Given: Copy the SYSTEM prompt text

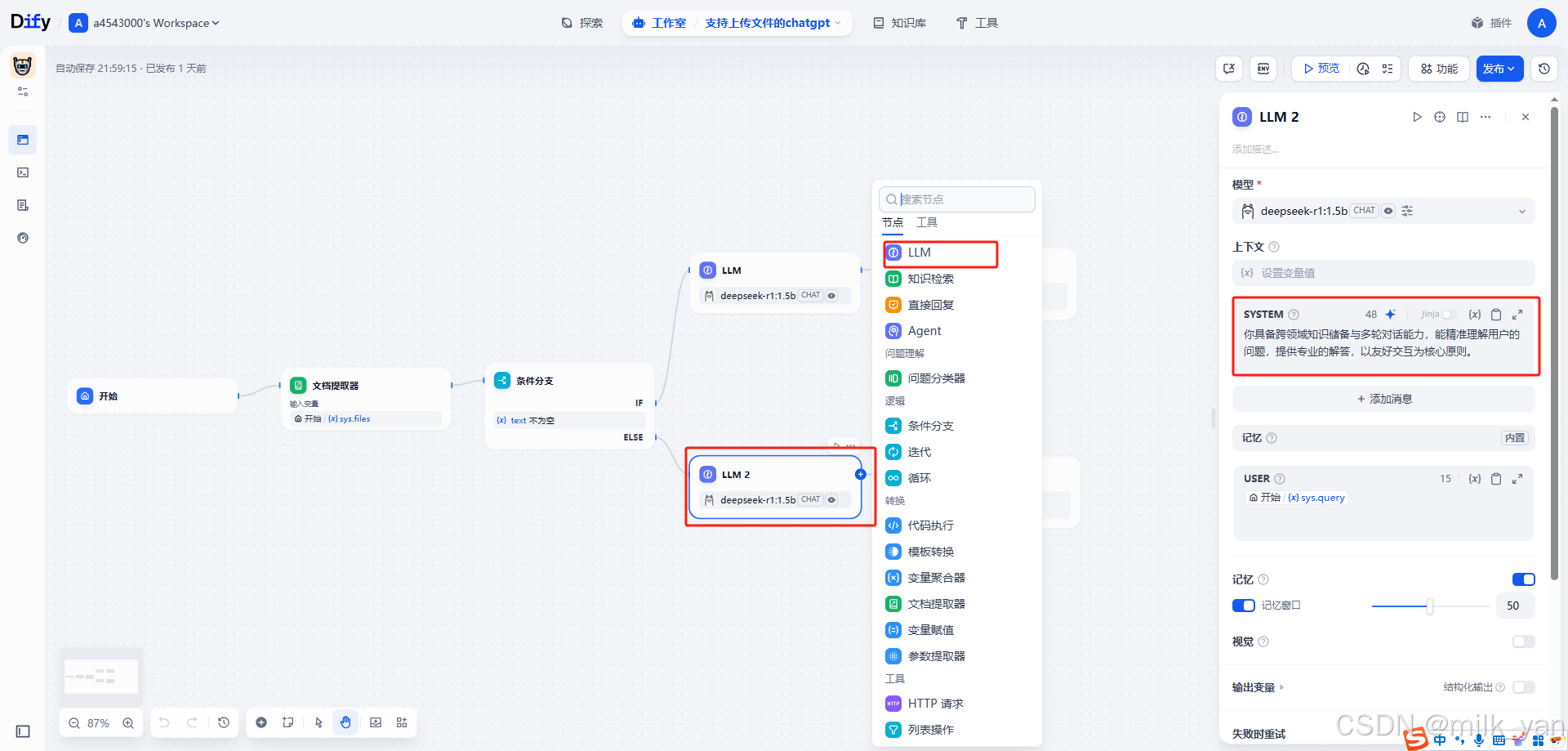Looking at the screenshot, I should [1496, 315].
